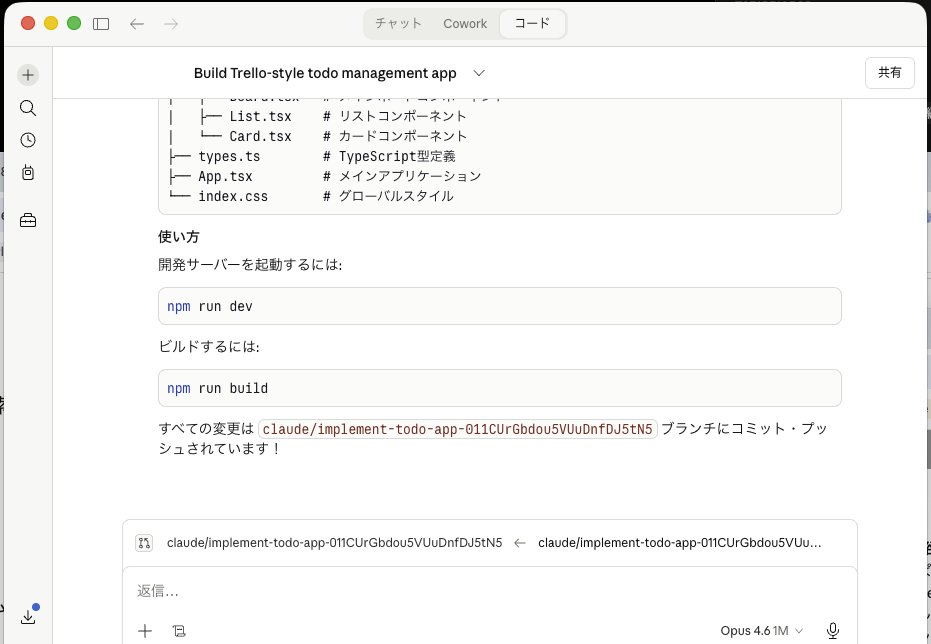Screen dimensions: 931x644
Task: Click the inline branch name code snippet
Action: (x=457, y=429)
